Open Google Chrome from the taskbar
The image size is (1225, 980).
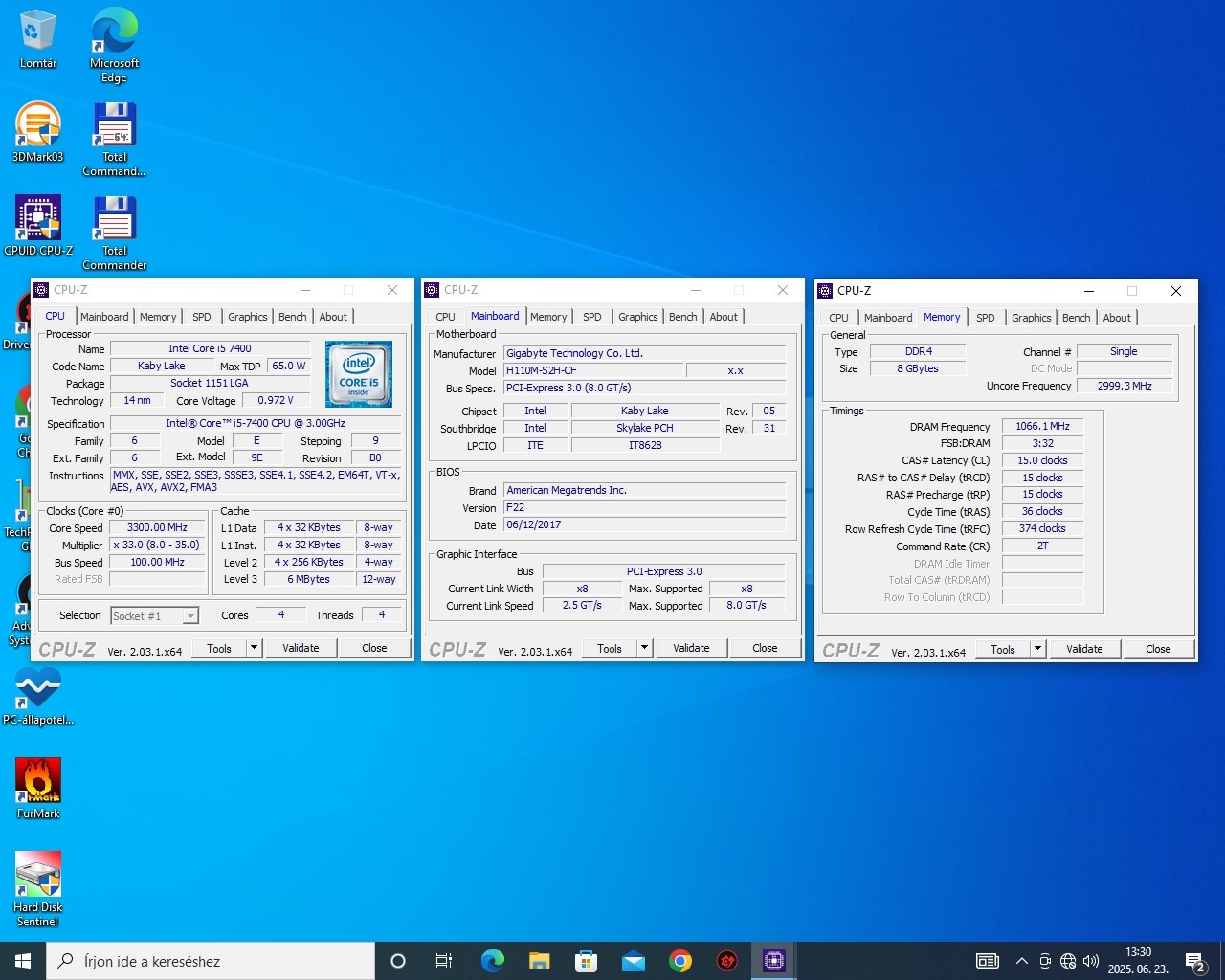click(x=679, y=961)
